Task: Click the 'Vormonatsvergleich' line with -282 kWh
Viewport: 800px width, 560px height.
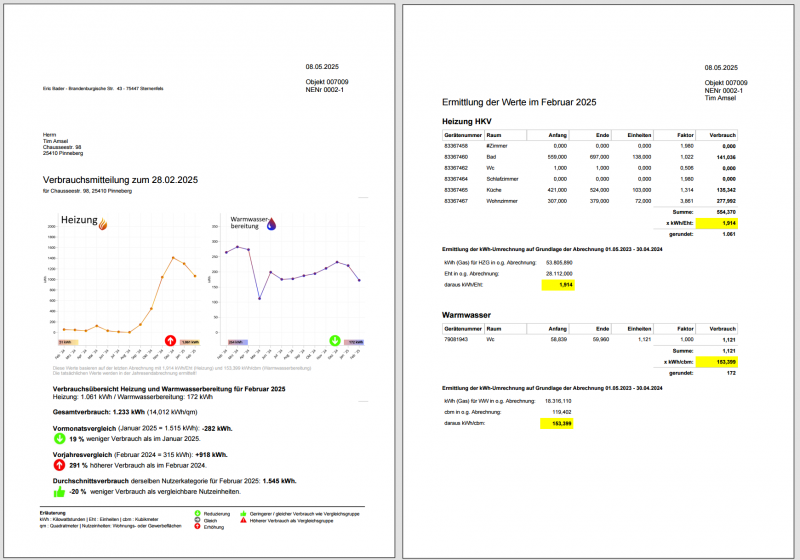Action: tap(142, 428)
